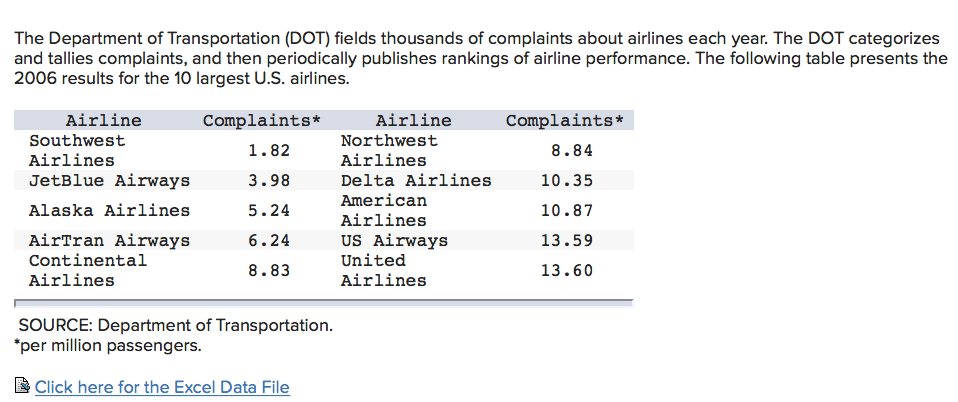Select the United Airlines cell
This screenshot has height=402, width=958.
tap(384, 271)
